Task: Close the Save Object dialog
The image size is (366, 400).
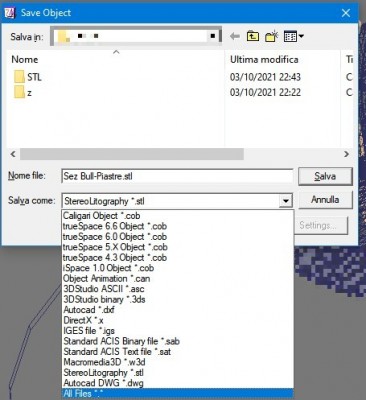Action: (346, 13)
